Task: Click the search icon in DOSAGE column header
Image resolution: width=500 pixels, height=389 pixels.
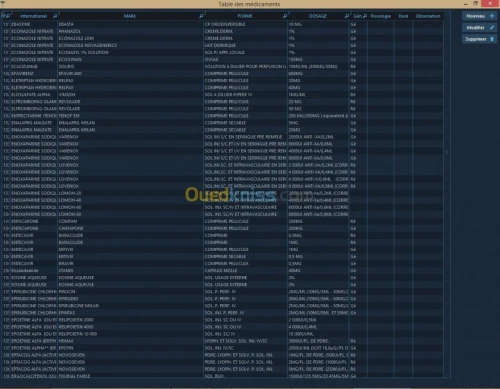Action: (x=347, y=16)
